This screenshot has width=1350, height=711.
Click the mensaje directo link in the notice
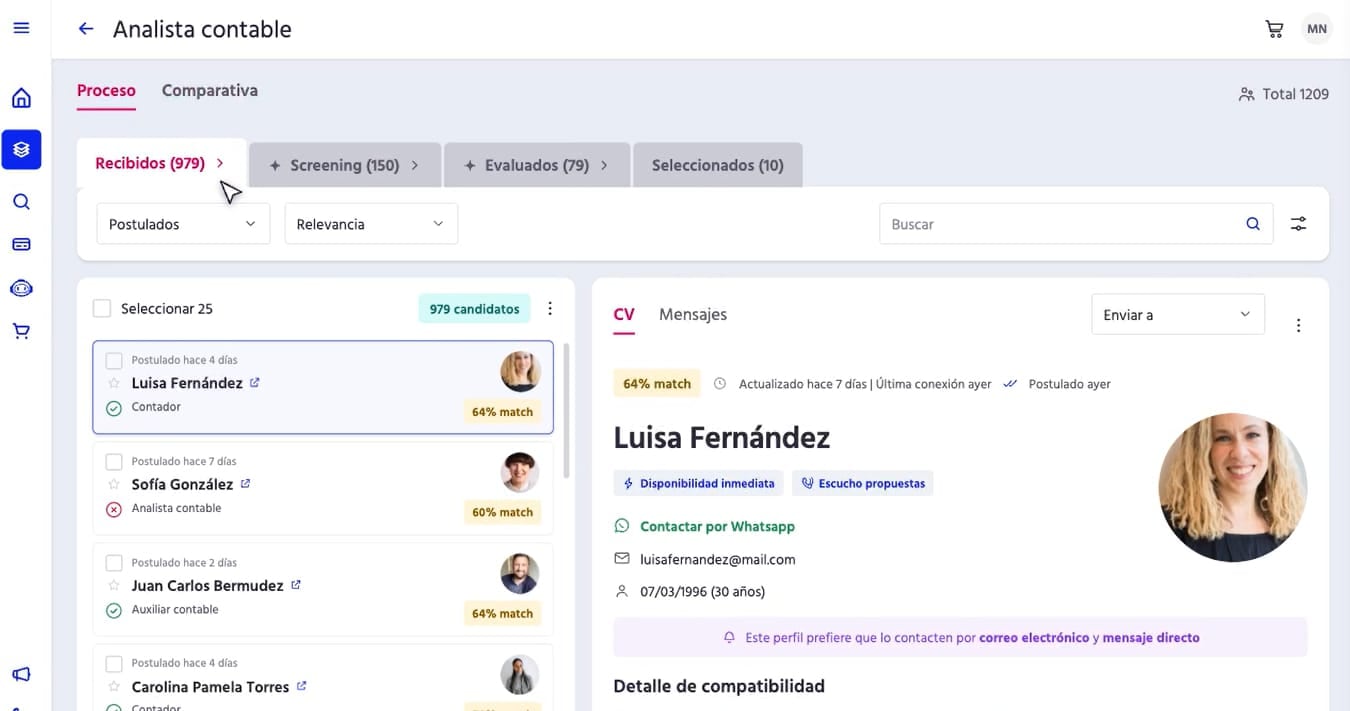click(x=1151, y=637)
